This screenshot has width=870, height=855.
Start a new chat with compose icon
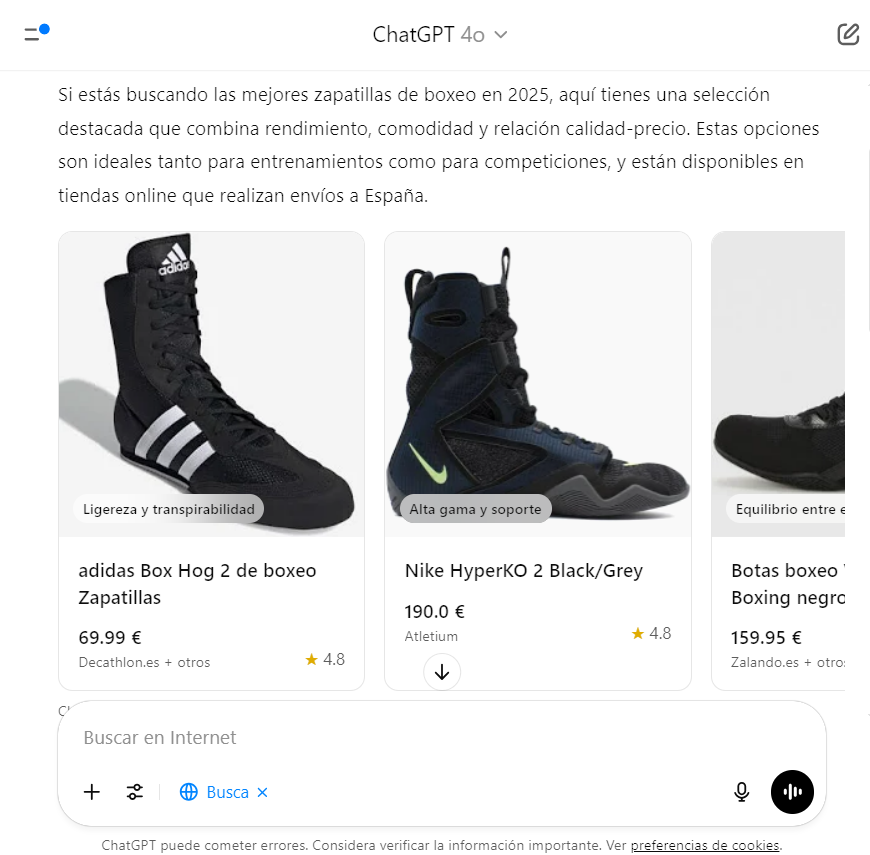pyautogui.click(x=847, y=34)
